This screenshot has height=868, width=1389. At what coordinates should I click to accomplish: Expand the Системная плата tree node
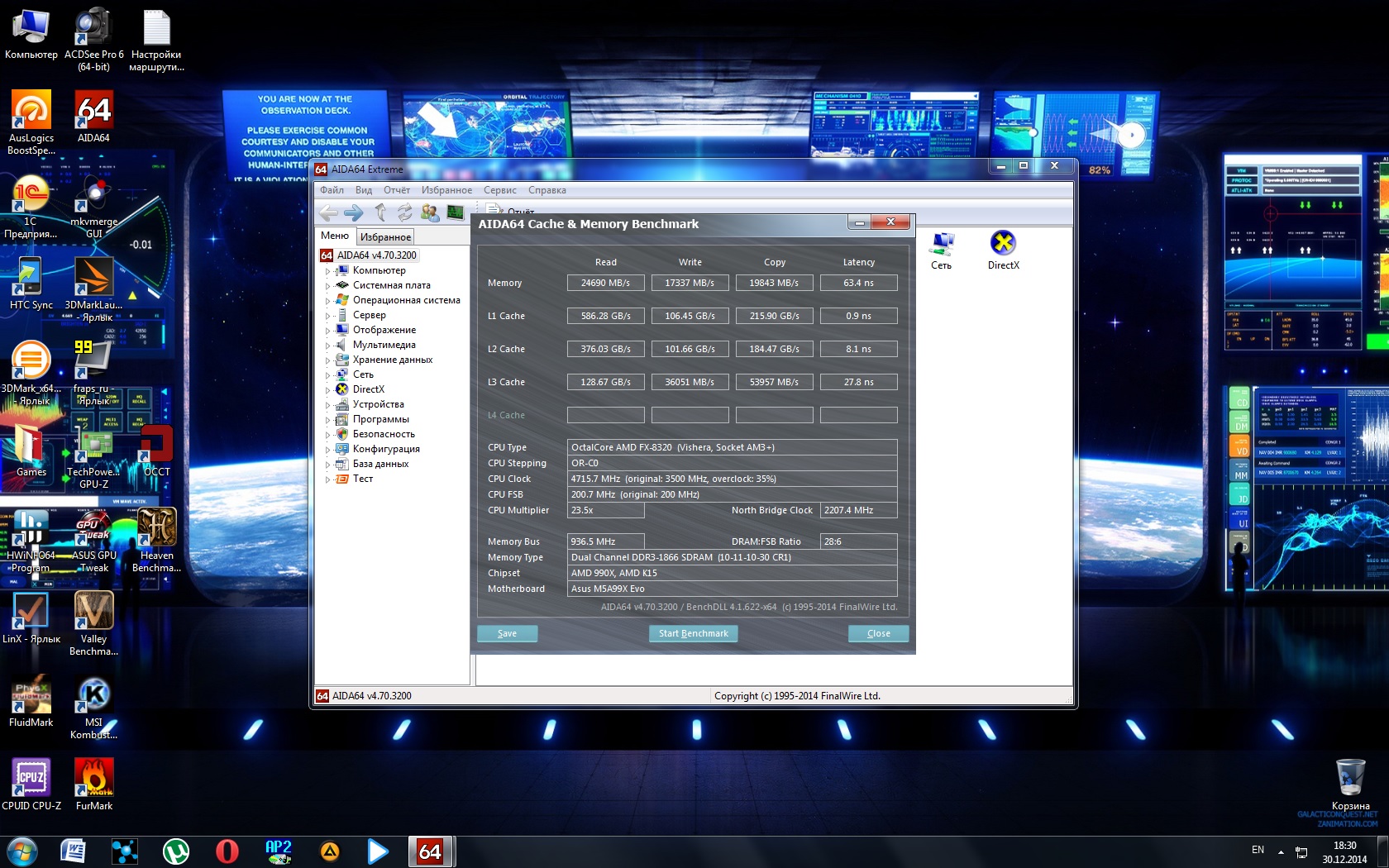327,286
